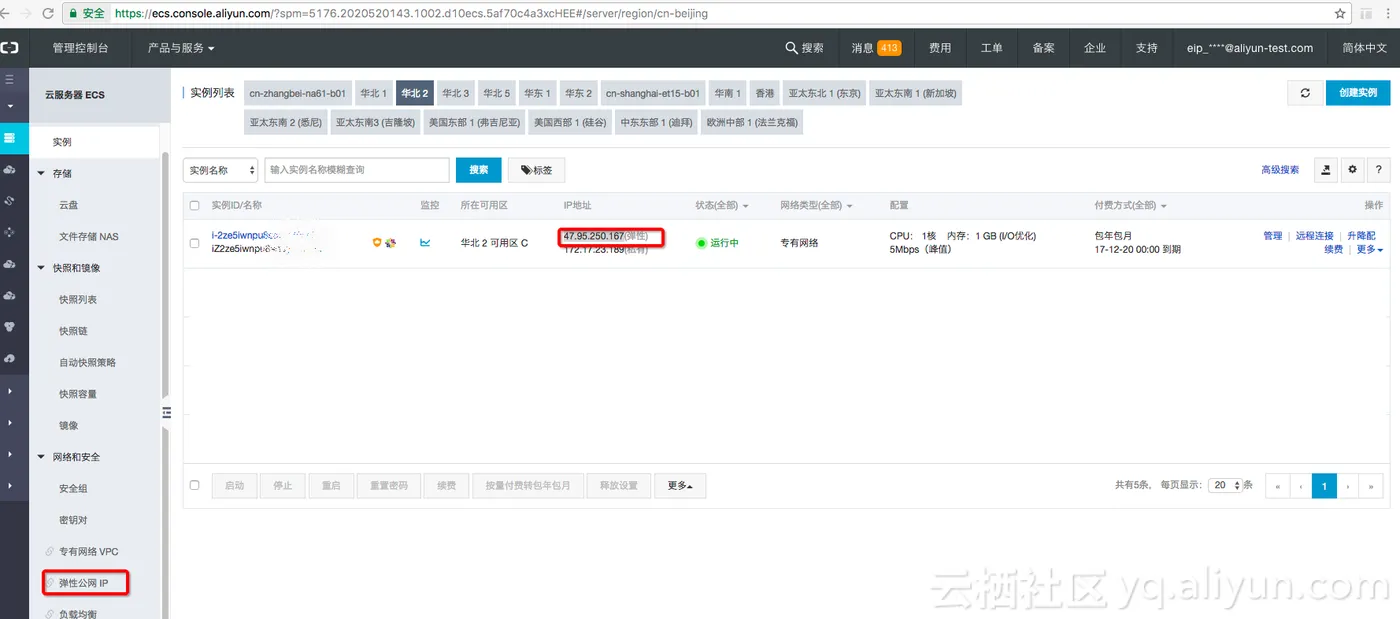The image size is (1400, 619).
Task: Open the 产品与服务 dropdown
Action: 181,48
